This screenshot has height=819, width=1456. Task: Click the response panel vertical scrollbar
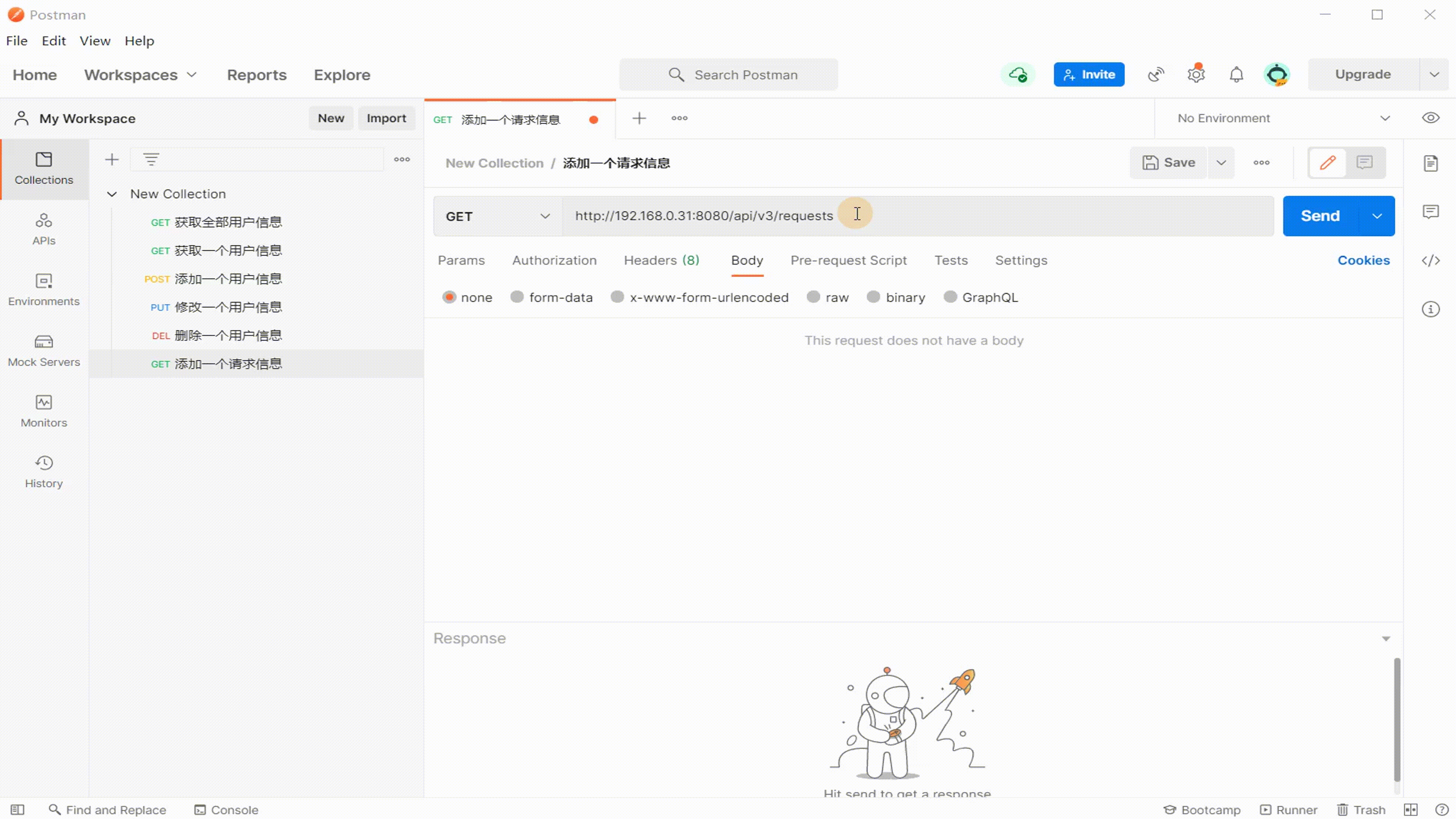pyautogui.click(x=1396, y=719)
